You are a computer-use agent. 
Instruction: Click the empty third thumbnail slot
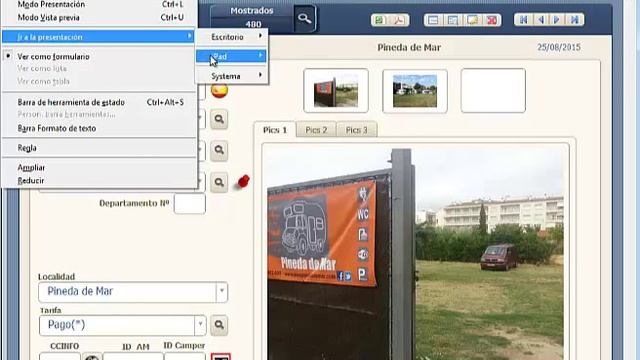click(x=493, y=91)
